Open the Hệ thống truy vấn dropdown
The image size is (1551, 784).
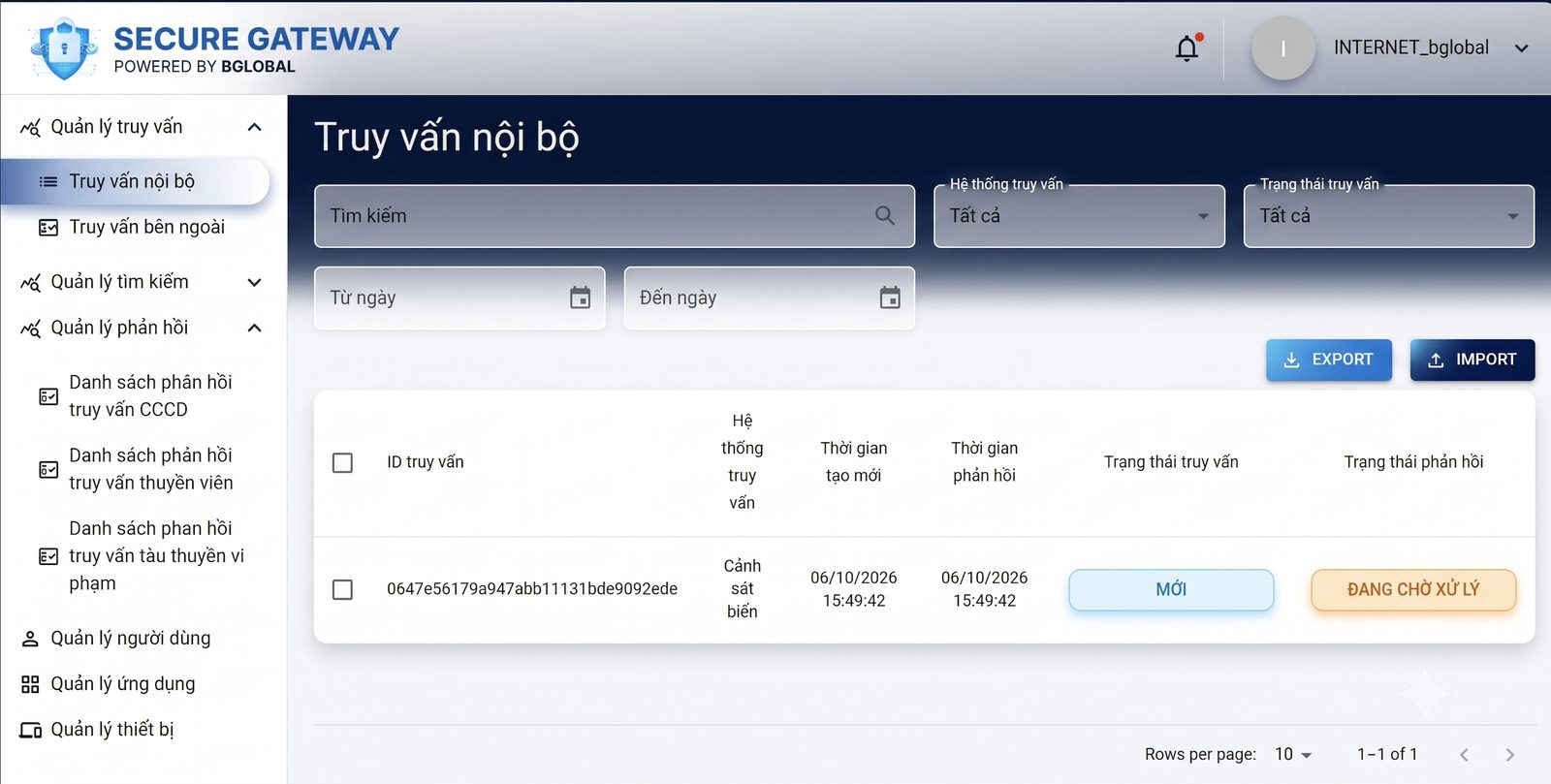tap(1079, 216)
